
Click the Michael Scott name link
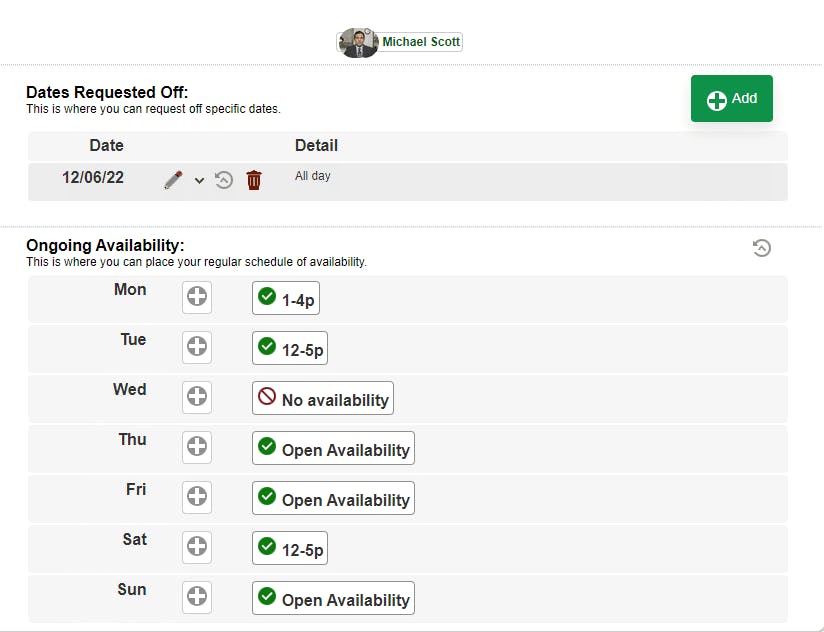click(x=421, y=42)
